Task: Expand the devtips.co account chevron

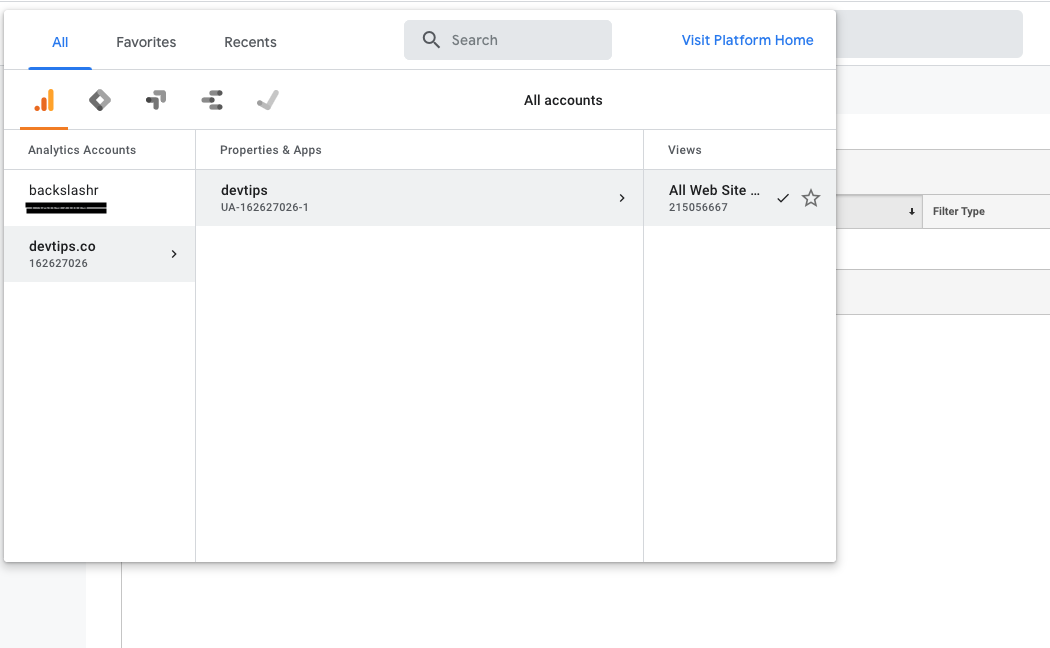Action: [174, 254]
